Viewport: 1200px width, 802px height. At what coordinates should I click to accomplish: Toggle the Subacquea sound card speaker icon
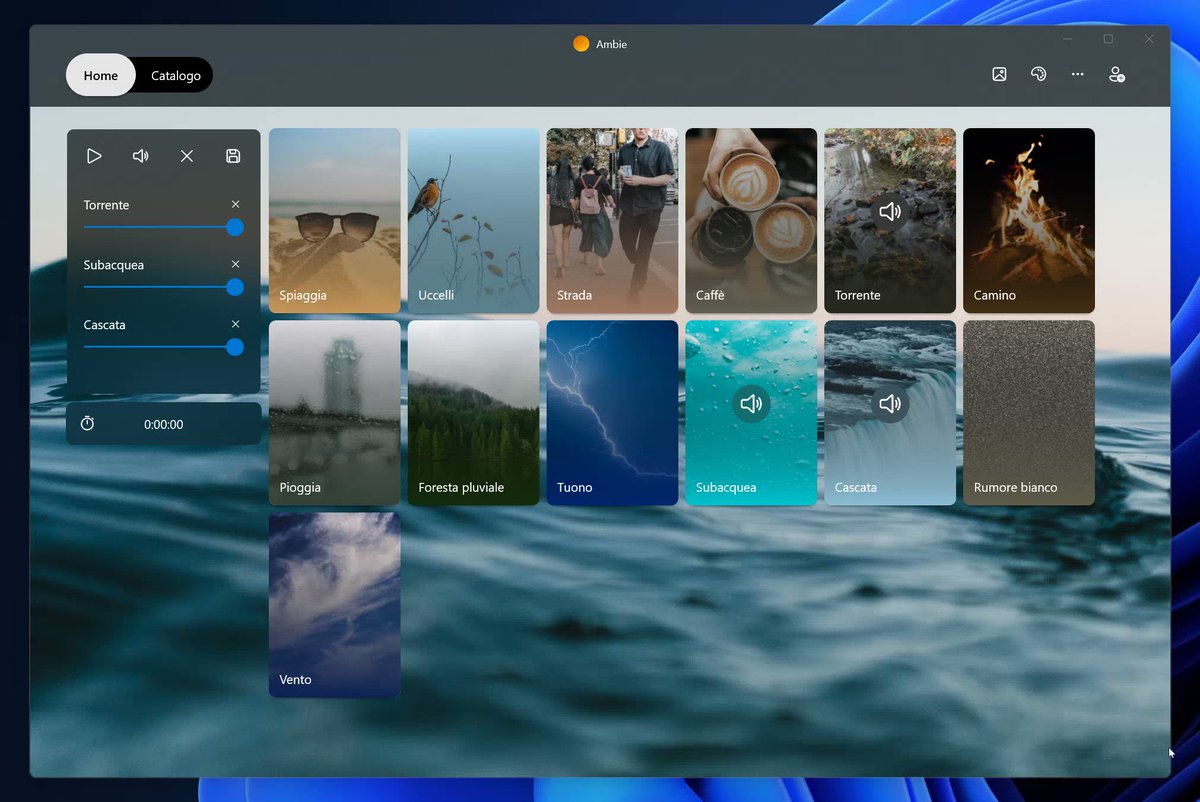(x=751, y=403)
